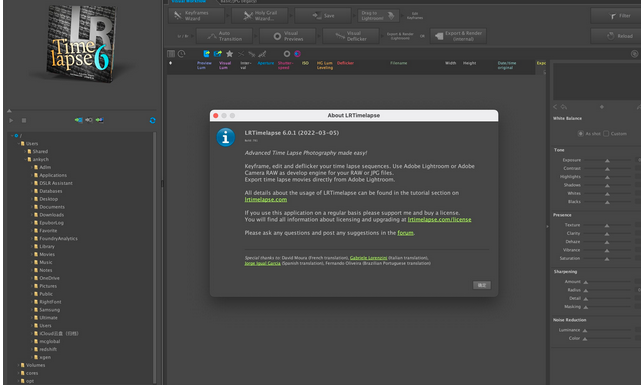Click the Visual Deflicker button
The height and width of the screenshot is (385, 641).
(x=351, y=36)
